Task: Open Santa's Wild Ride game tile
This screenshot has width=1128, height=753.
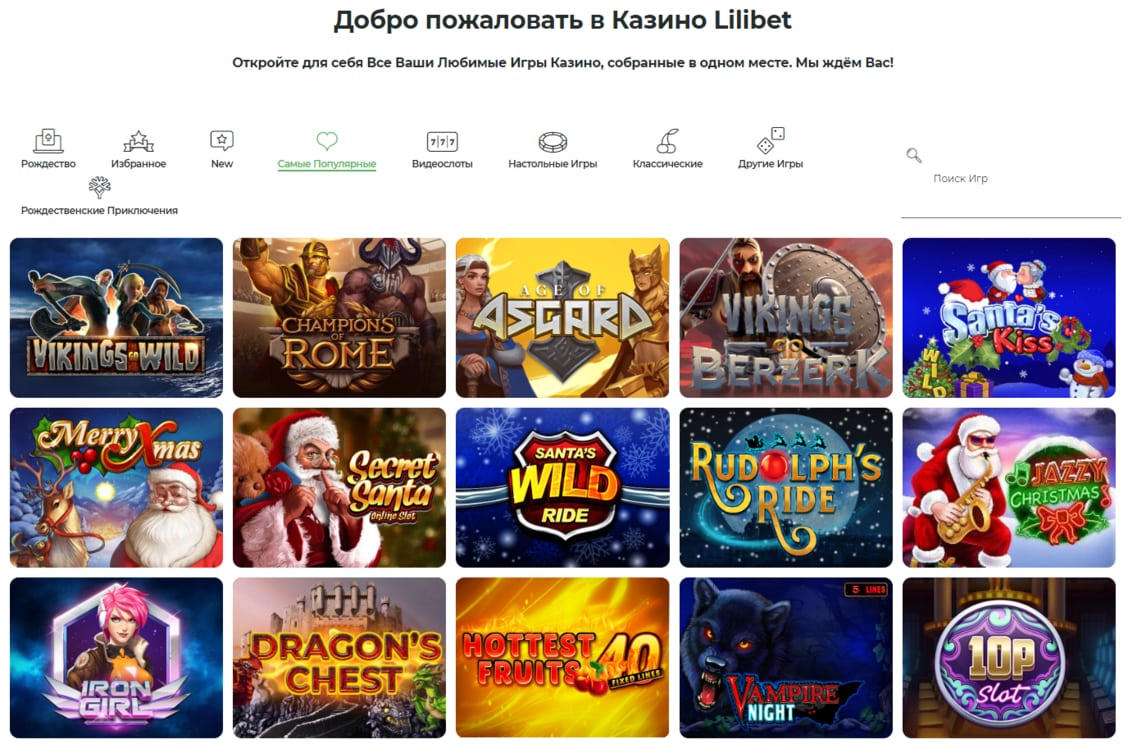Action: coord(563,488)
